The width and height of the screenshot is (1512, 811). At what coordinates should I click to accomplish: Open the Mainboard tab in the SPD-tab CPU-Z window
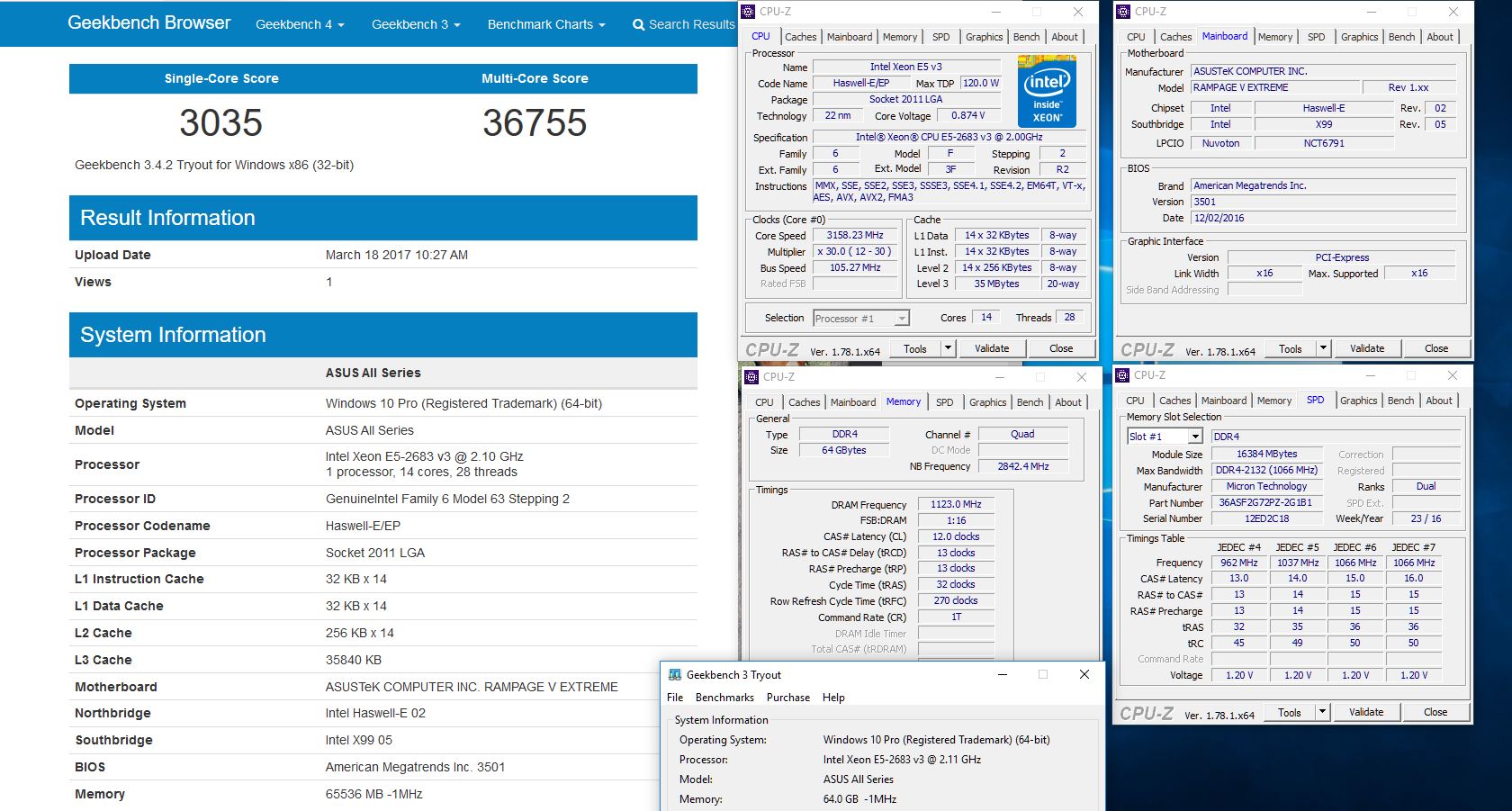1224,401
